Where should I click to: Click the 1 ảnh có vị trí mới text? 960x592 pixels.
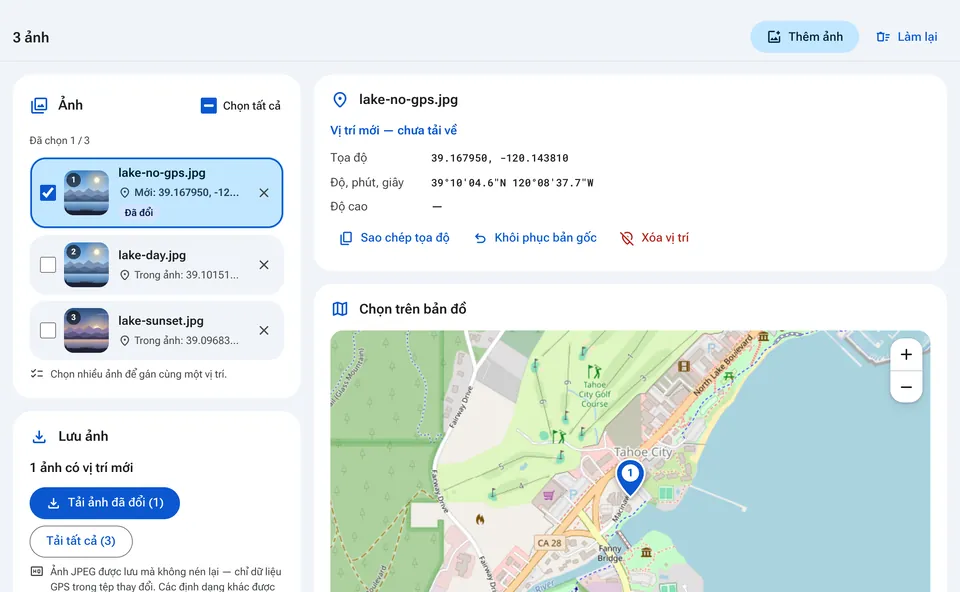pos(81,468)
